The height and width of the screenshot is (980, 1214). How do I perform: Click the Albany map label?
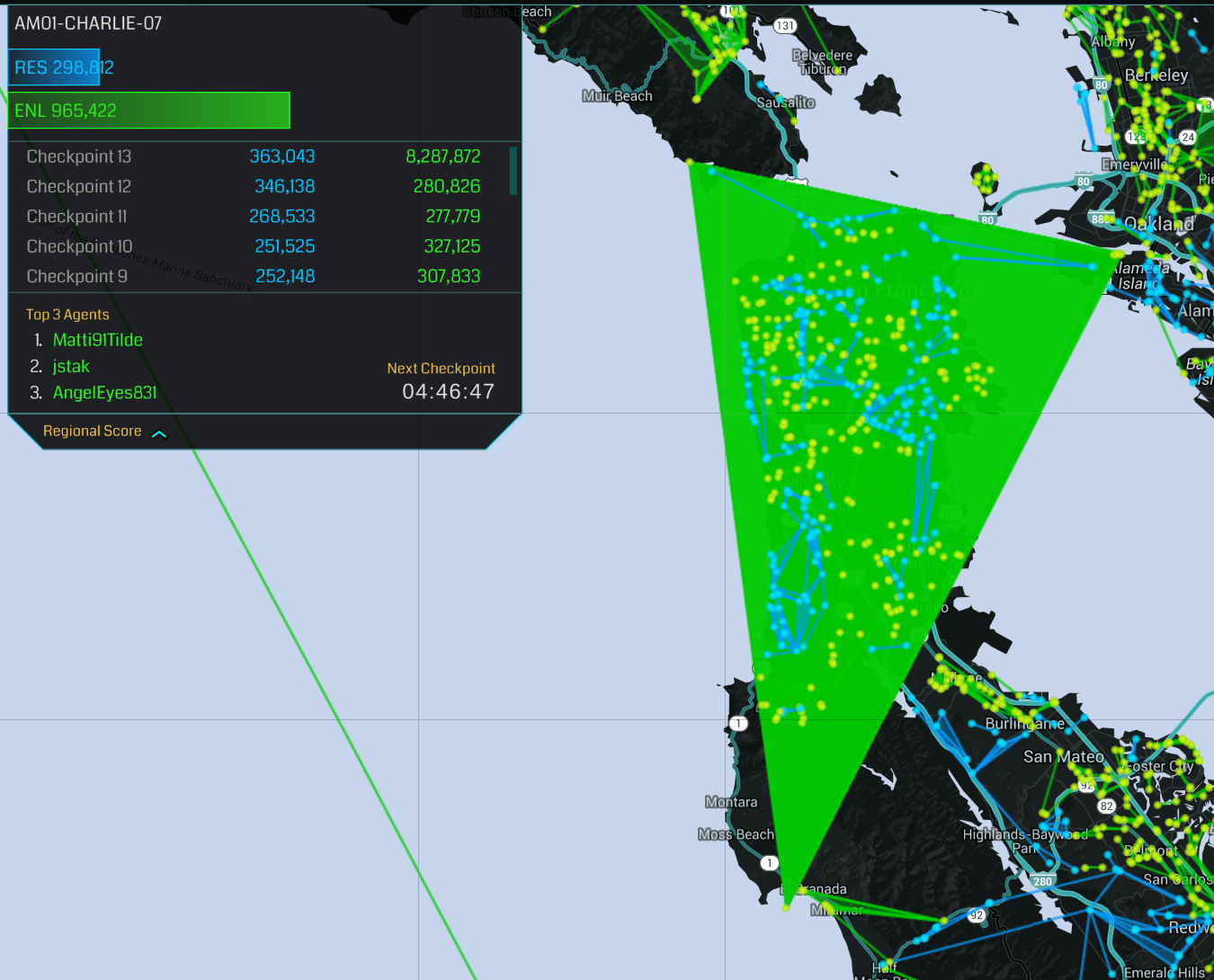tap(1113, 41)
